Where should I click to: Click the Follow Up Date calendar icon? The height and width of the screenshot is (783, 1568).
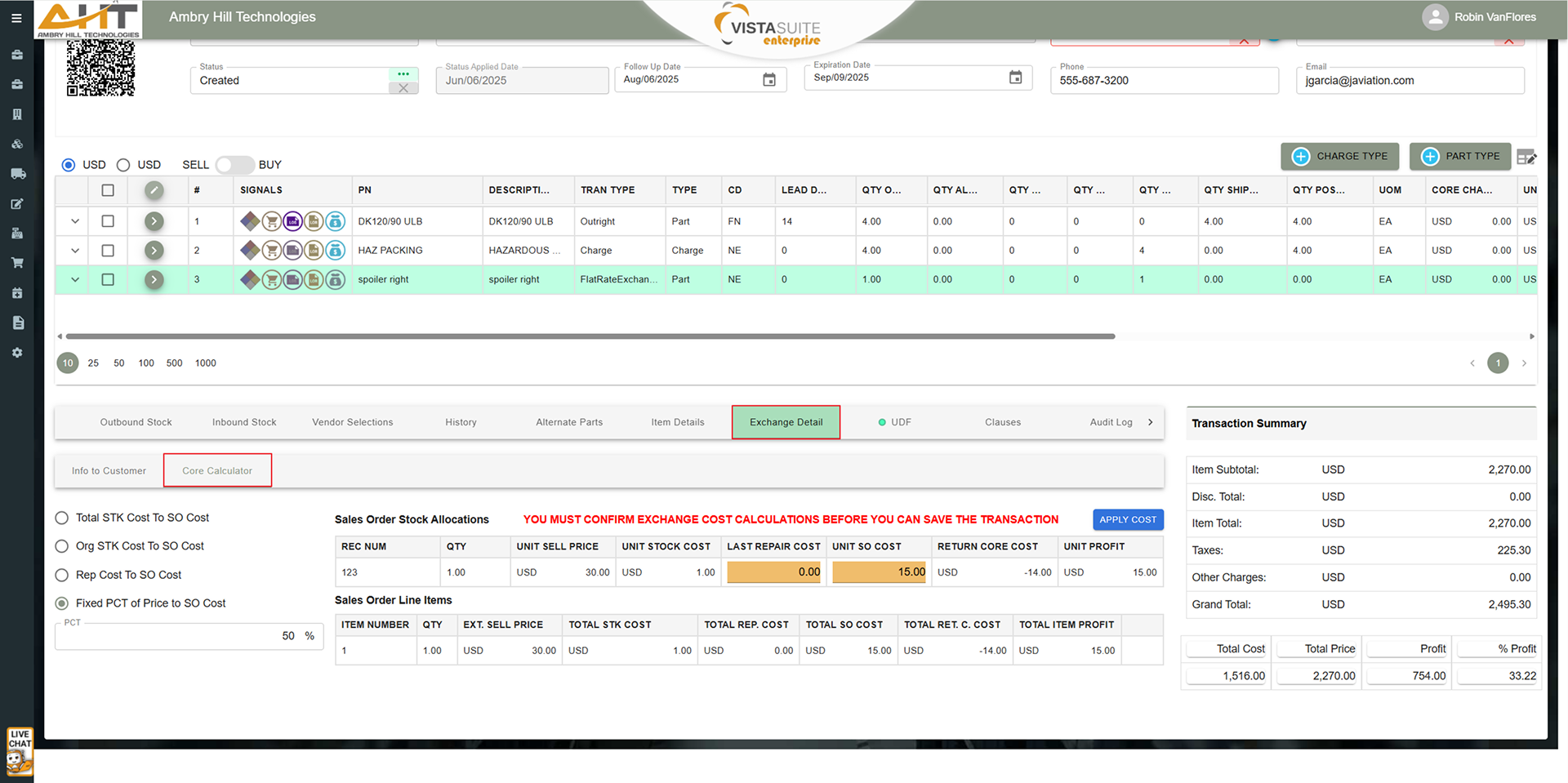point(768,79)
